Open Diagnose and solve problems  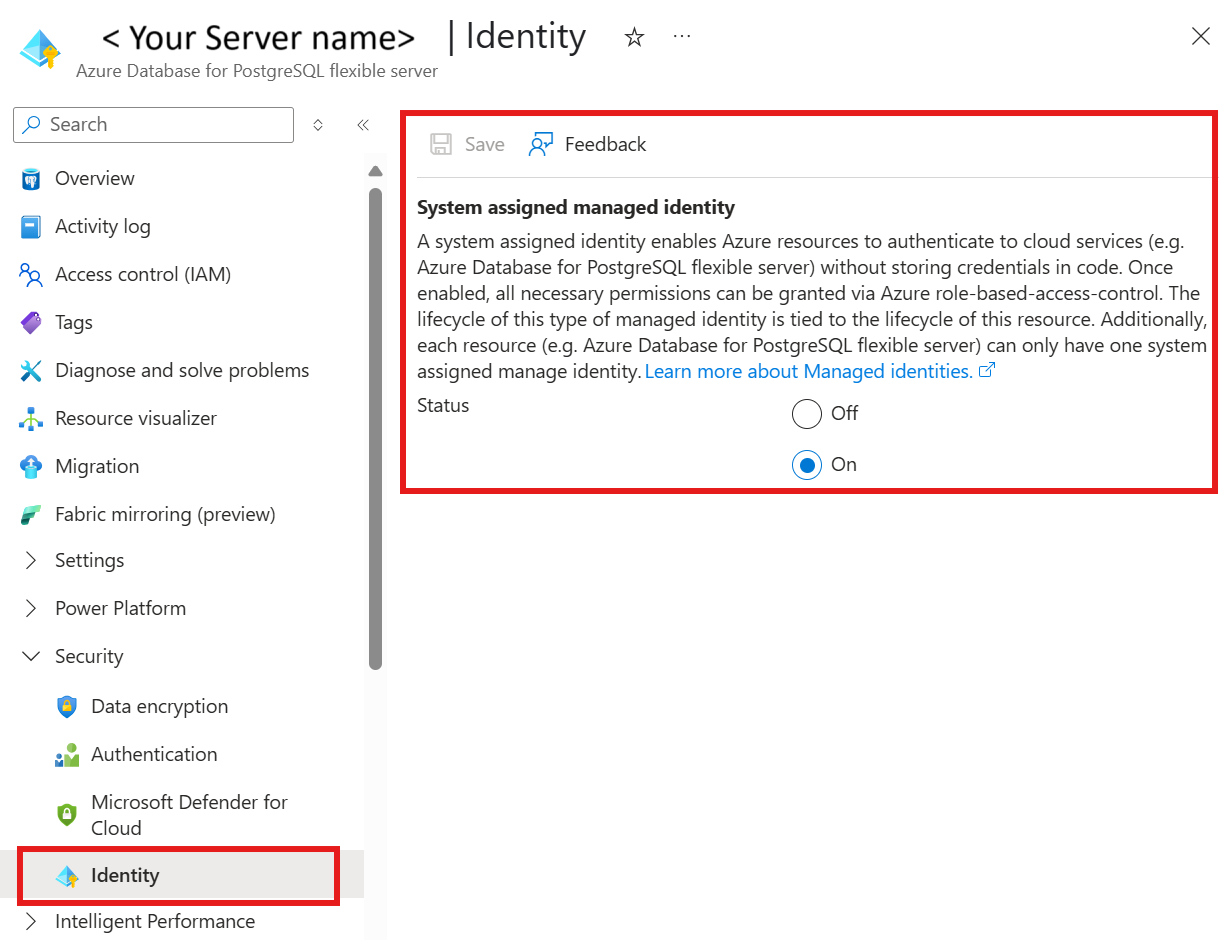tap(182, 370)
